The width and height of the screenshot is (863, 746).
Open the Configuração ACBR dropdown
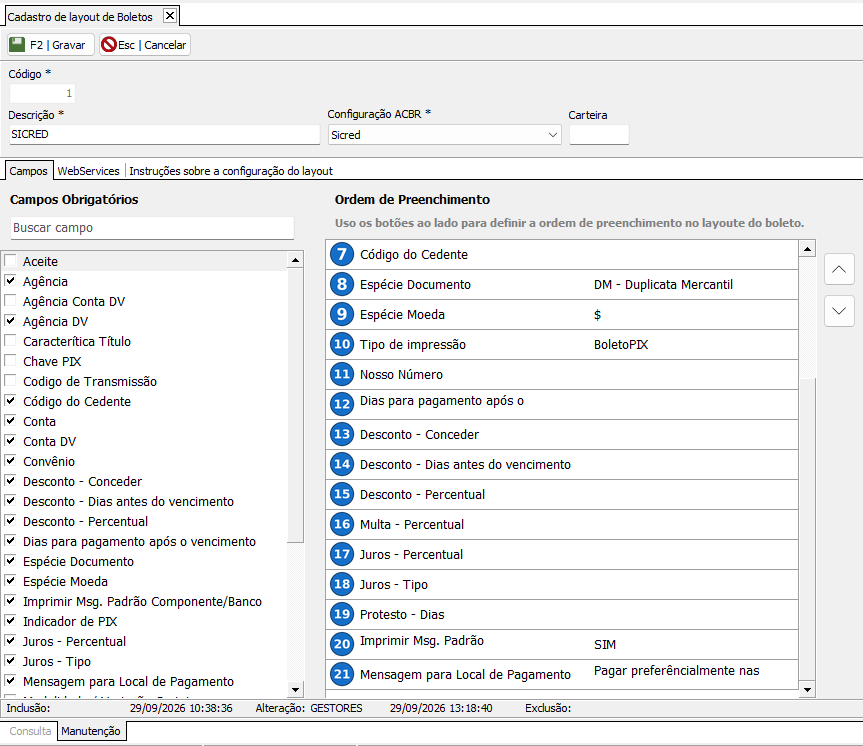[x=445, y=135]
